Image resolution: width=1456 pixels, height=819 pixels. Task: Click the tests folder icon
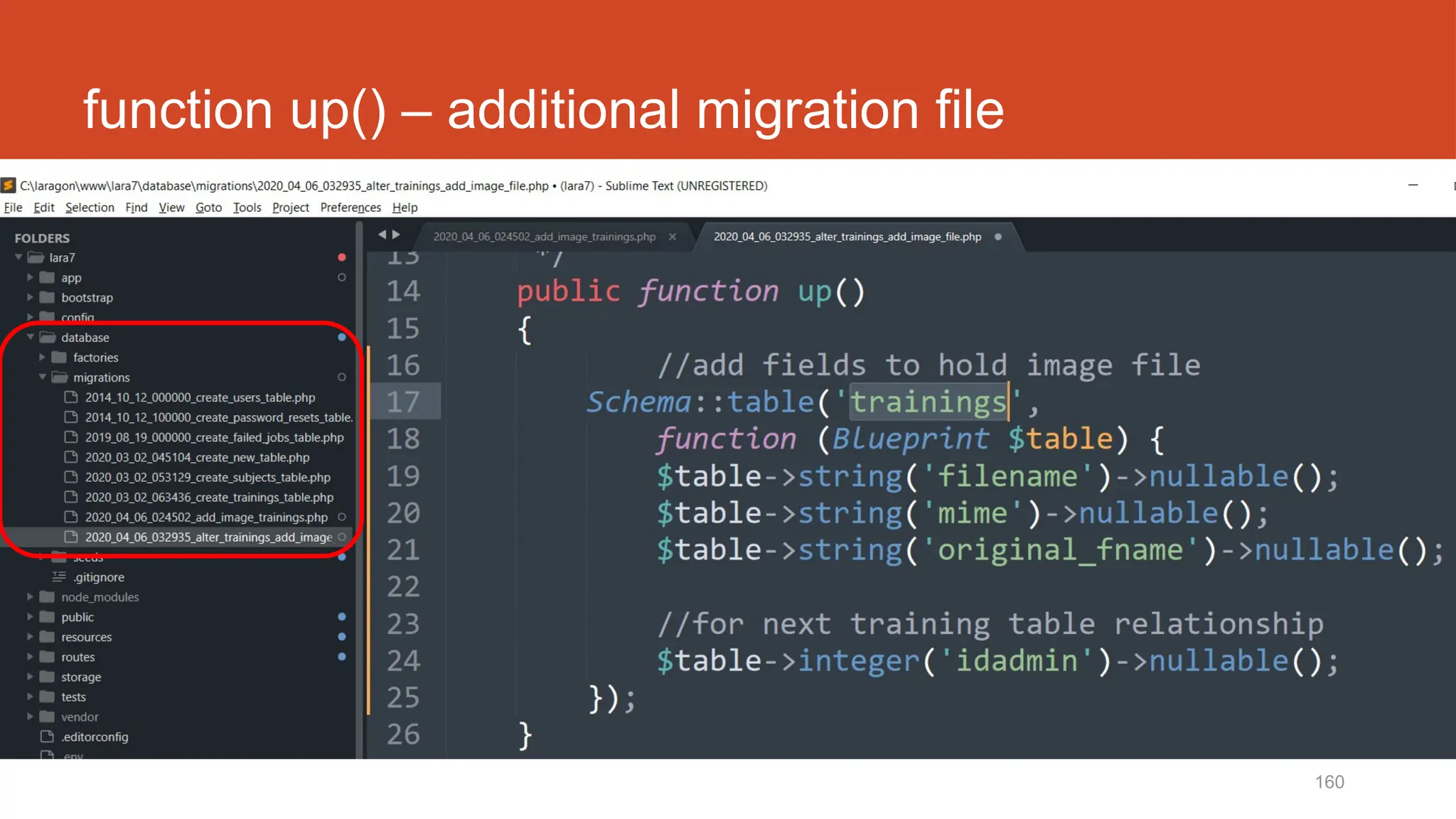pyautogui.click(x=48, y=696)
